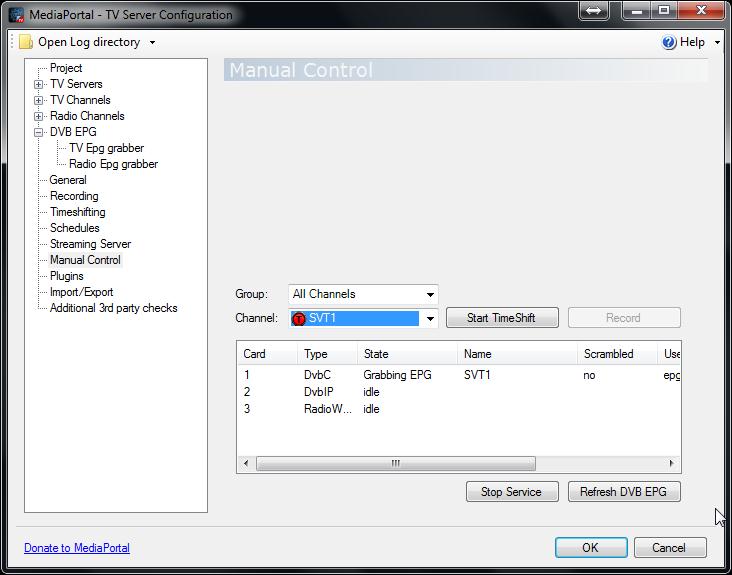Click the Open Log directory folder icon
Screen dimensions: 732x575
26,42
